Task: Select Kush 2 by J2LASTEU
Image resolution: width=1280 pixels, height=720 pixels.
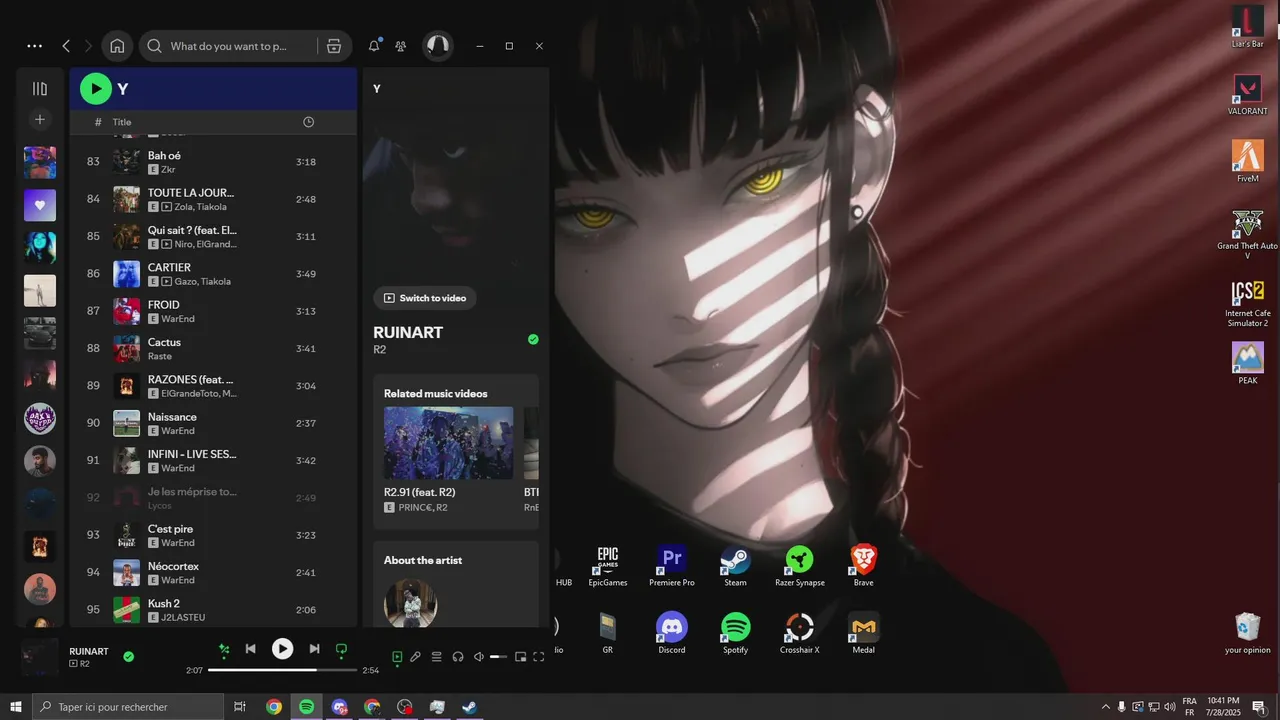Action: click(x=213, y=610)
